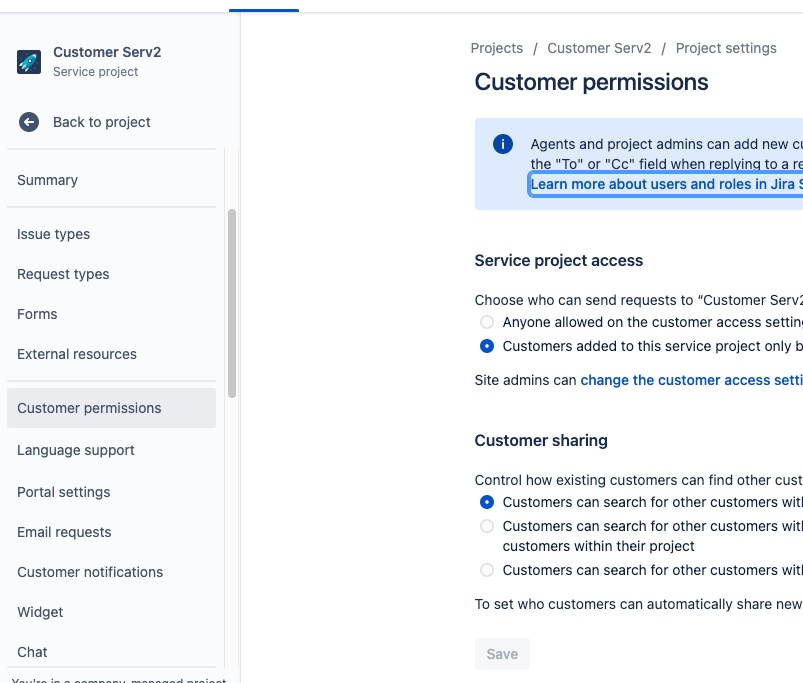Click the Back to project arrow icon
Screen dimensions: 803x683
click(x=29, y=122)
